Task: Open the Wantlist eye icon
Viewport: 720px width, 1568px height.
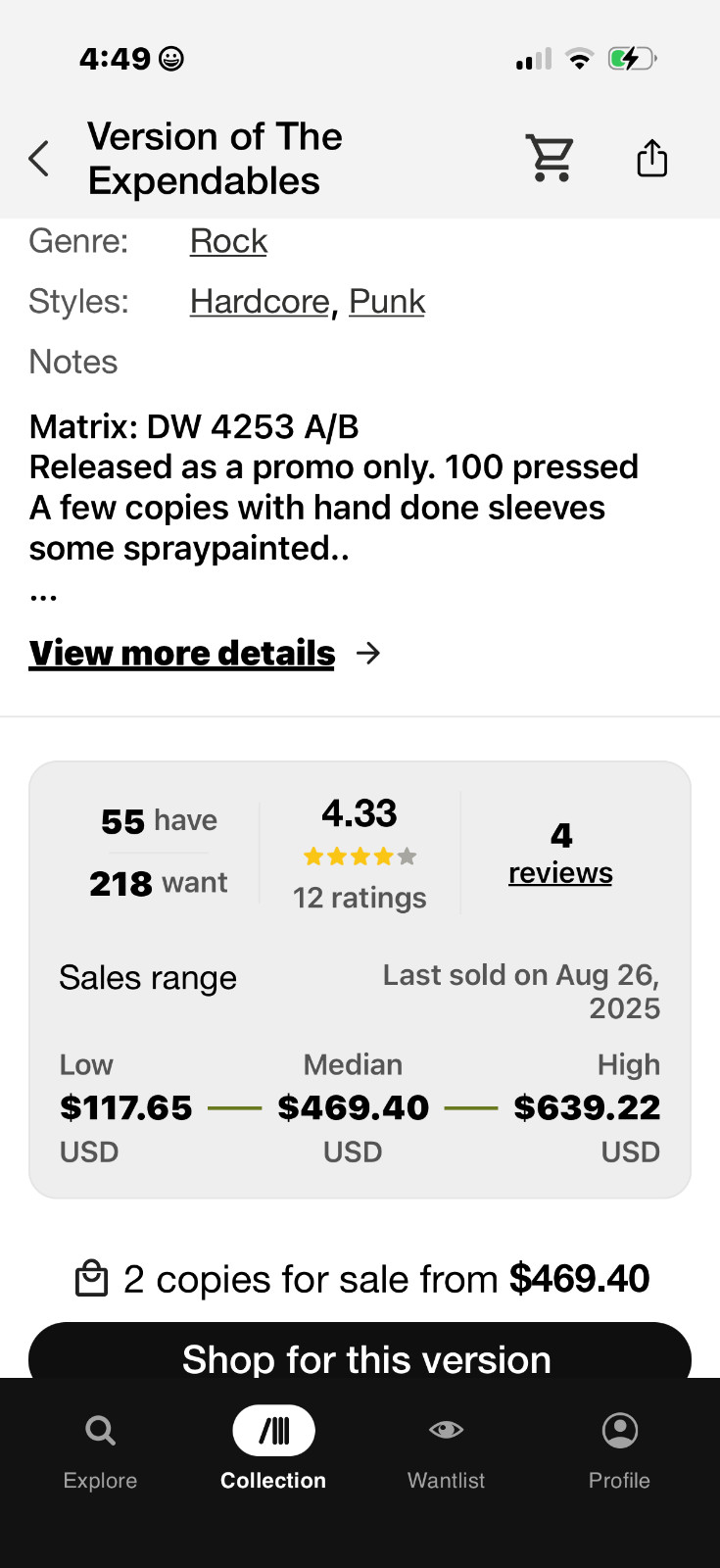Action: tap(446, 1430)
